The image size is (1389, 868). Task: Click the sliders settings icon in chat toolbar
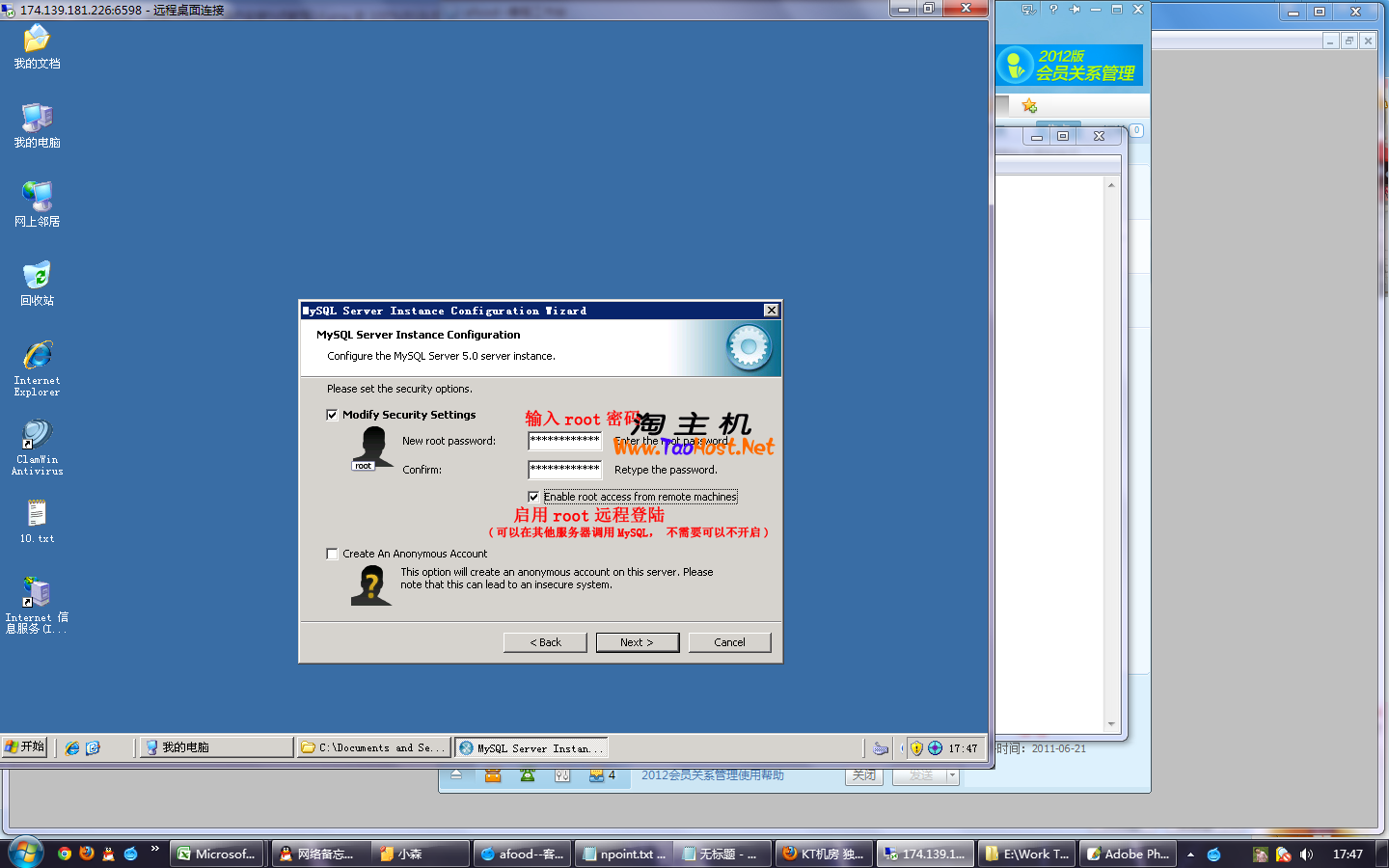pyautogui.click(x=562, y=775)
